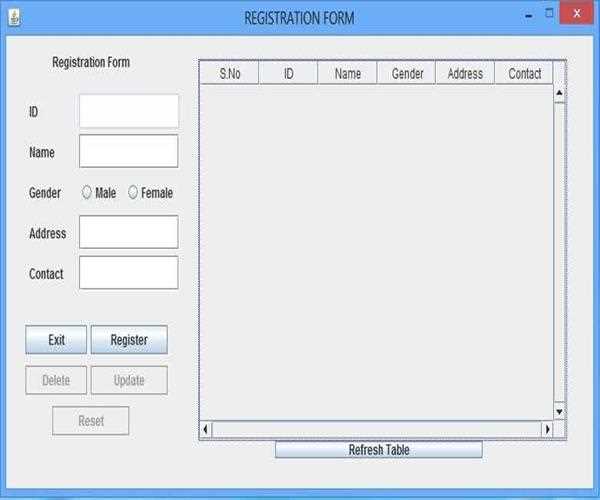Click into the Address text box
Image resolution: width=600 pixels, height=500 pixels.
pyautogui.click(x=128, y=232)
